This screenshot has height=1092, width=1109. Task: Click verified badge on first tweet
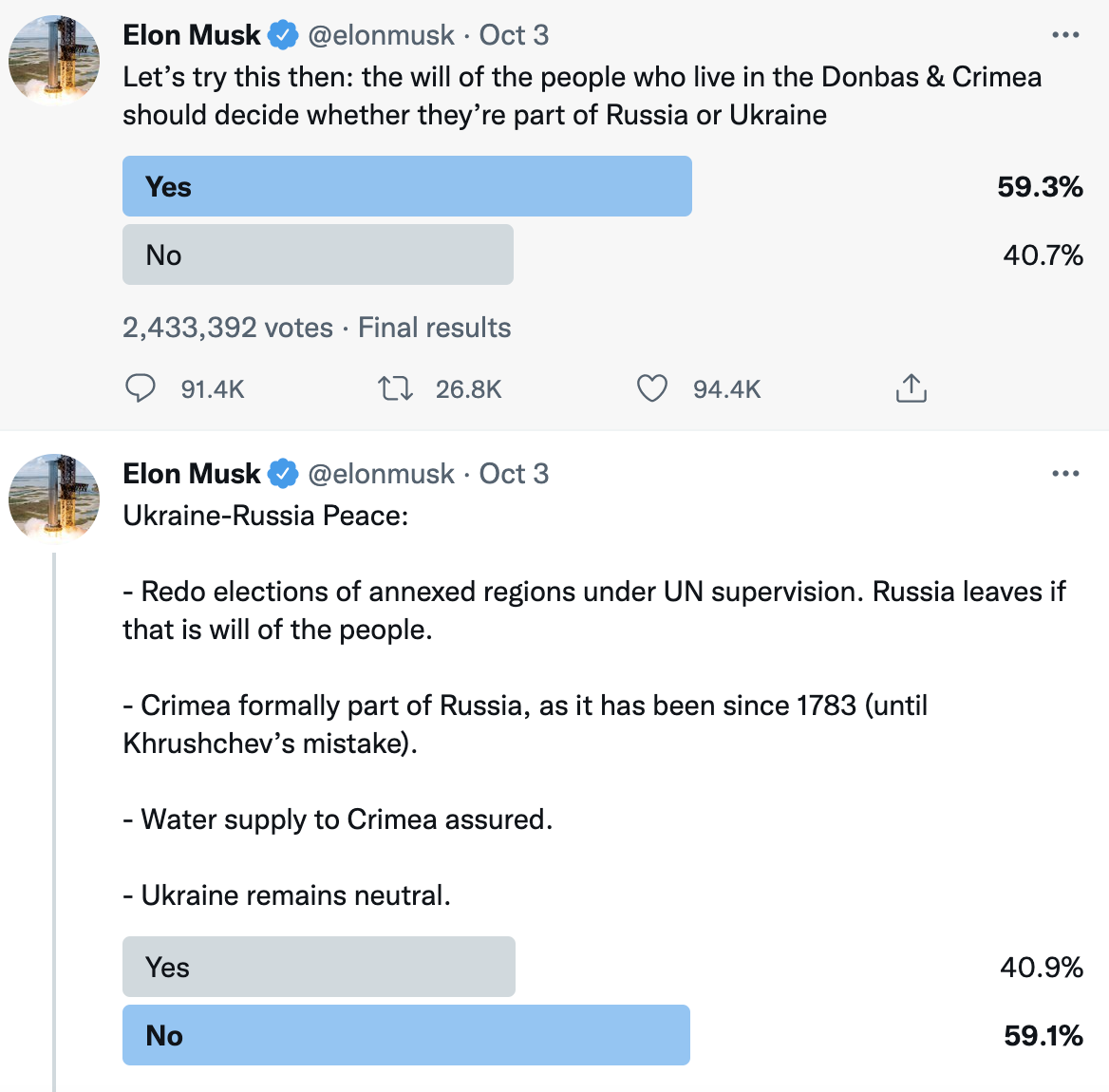click(283, 35)
